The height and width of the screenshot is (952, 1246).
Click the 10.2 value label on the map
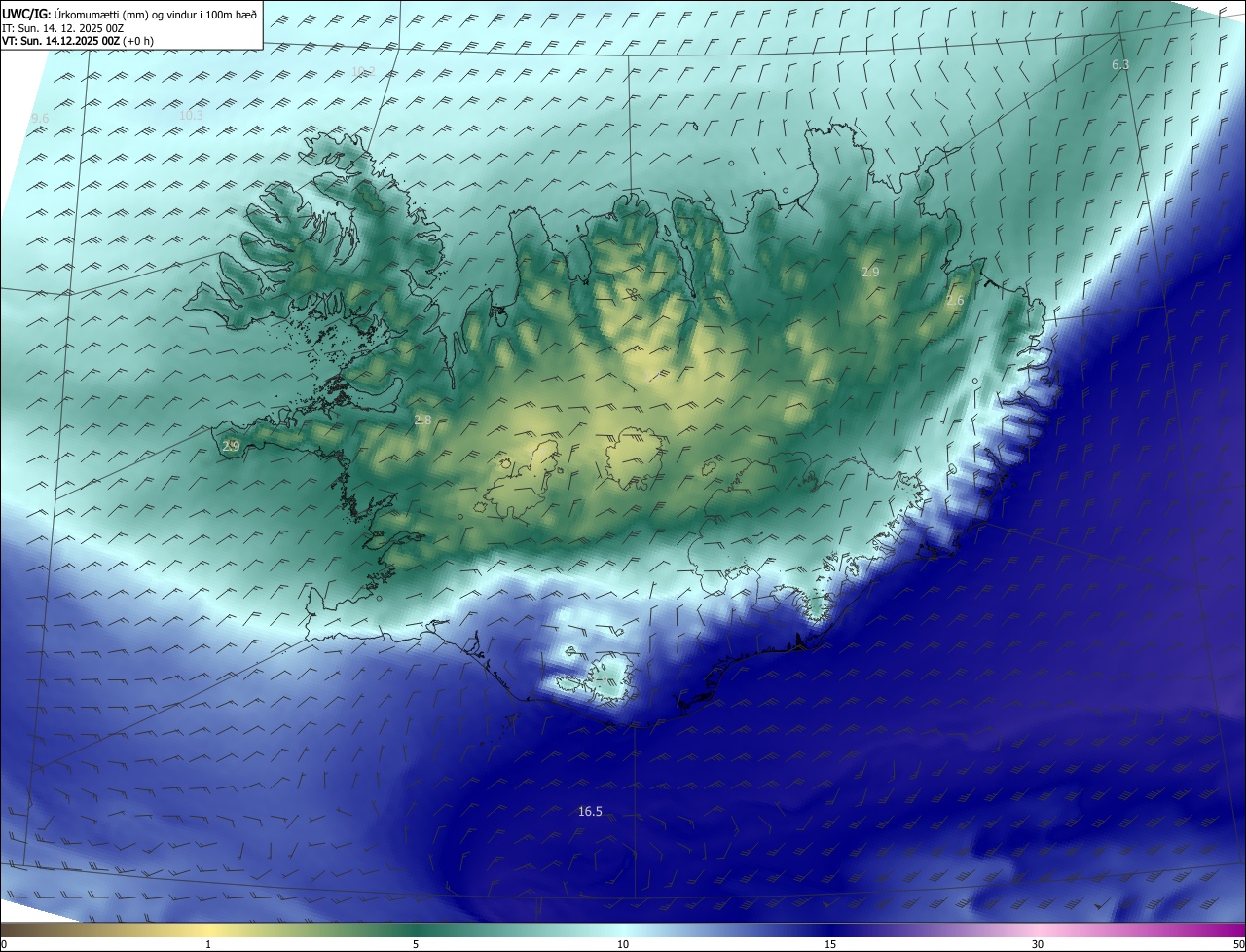(363, 71)
